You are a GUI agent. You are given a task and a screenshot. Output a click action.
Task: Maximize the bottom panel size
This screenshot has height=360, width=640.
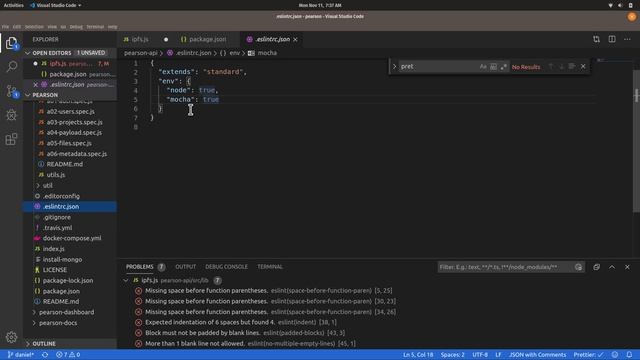click(612, 267)
